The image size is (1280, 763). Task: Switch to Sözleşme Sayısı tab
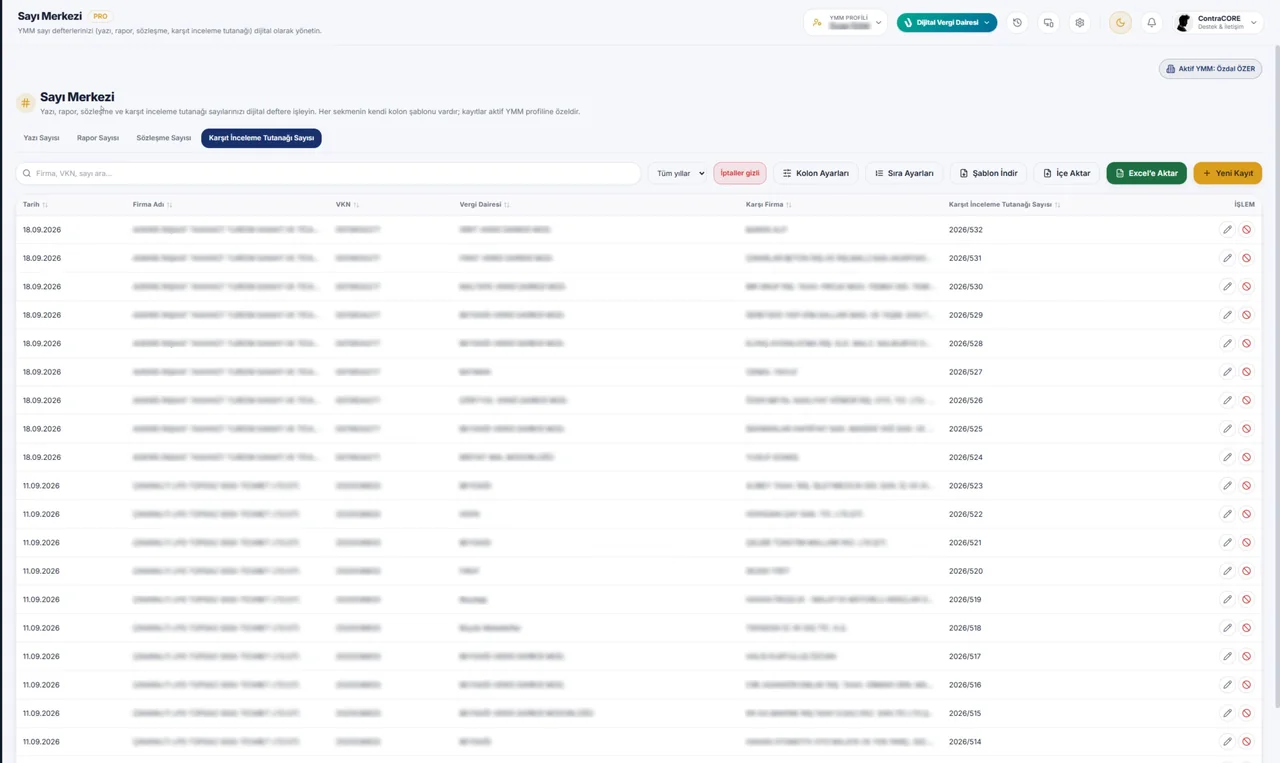(x=163, y=138)
